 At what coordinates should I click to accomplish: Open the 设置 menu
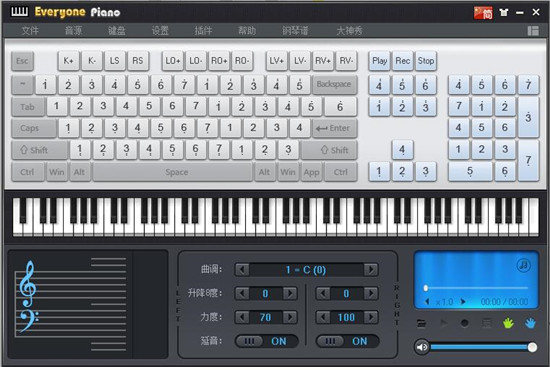pos(160,31)
